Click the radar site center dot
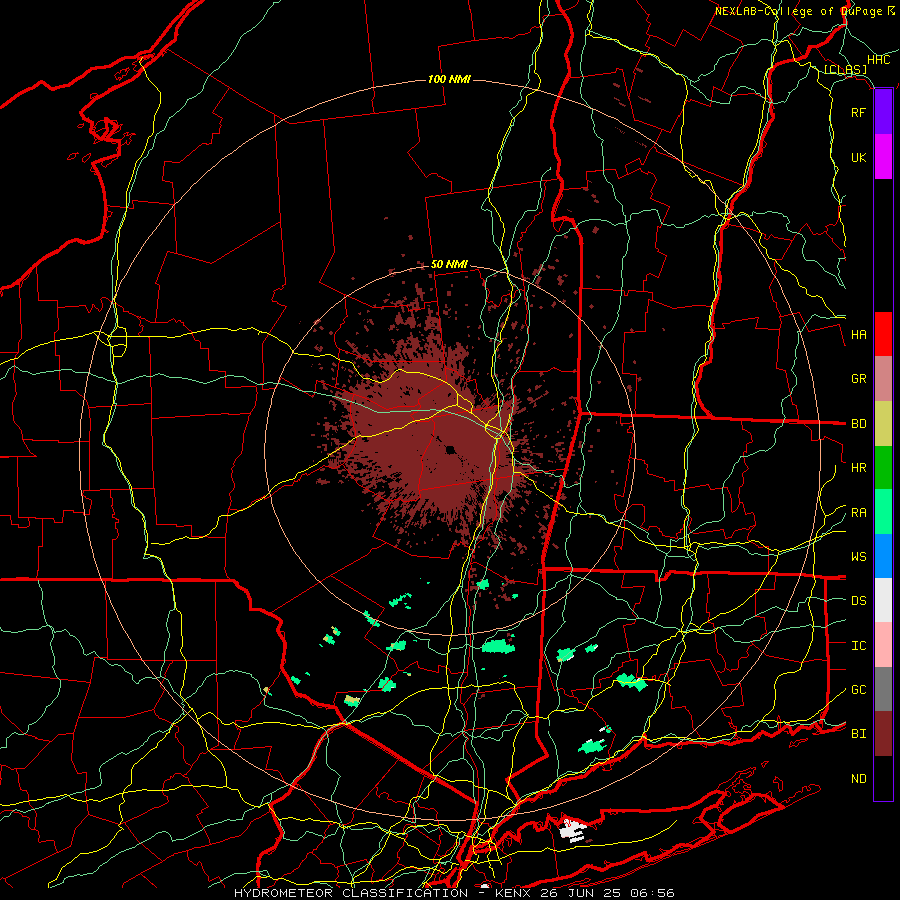 450,449
